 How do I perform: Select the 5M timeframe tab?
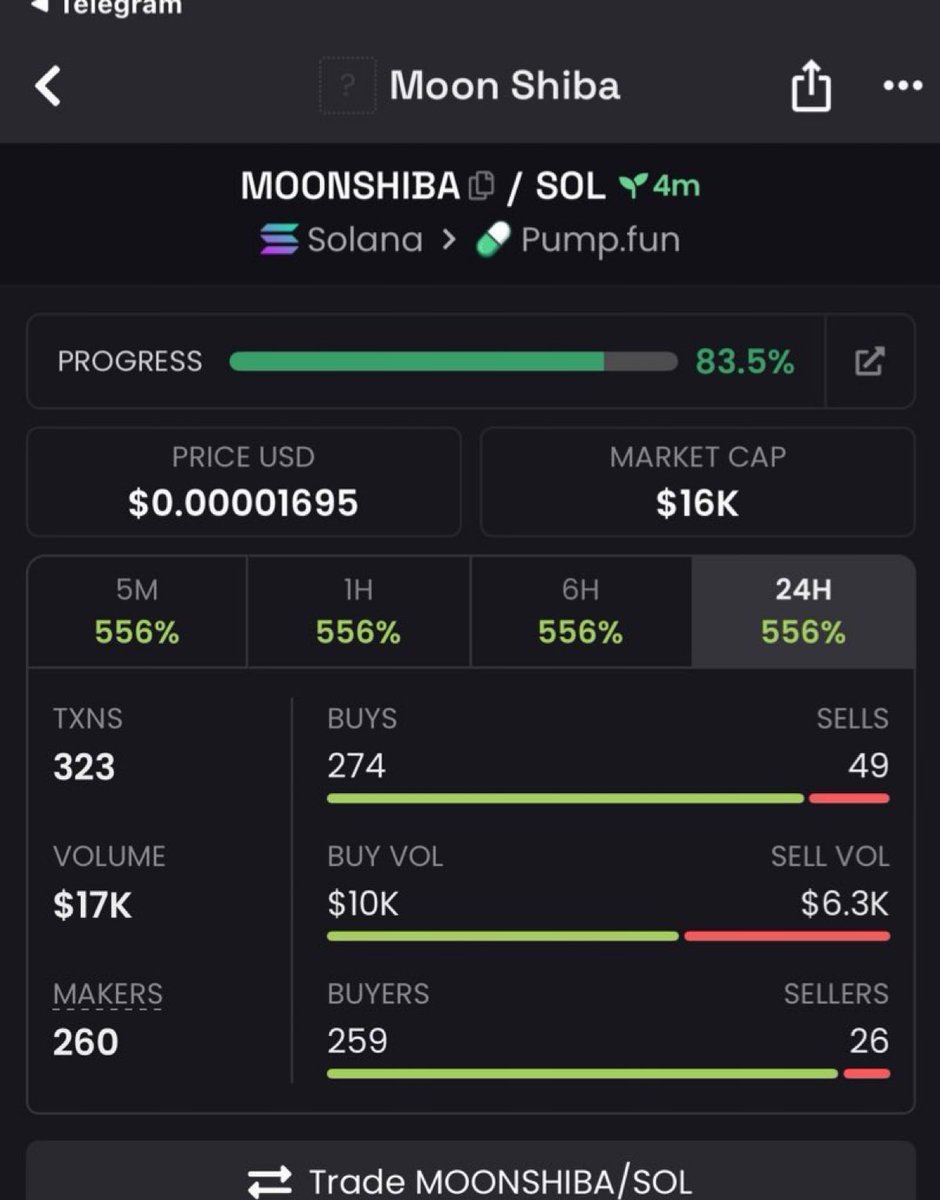tap(137, 611)
